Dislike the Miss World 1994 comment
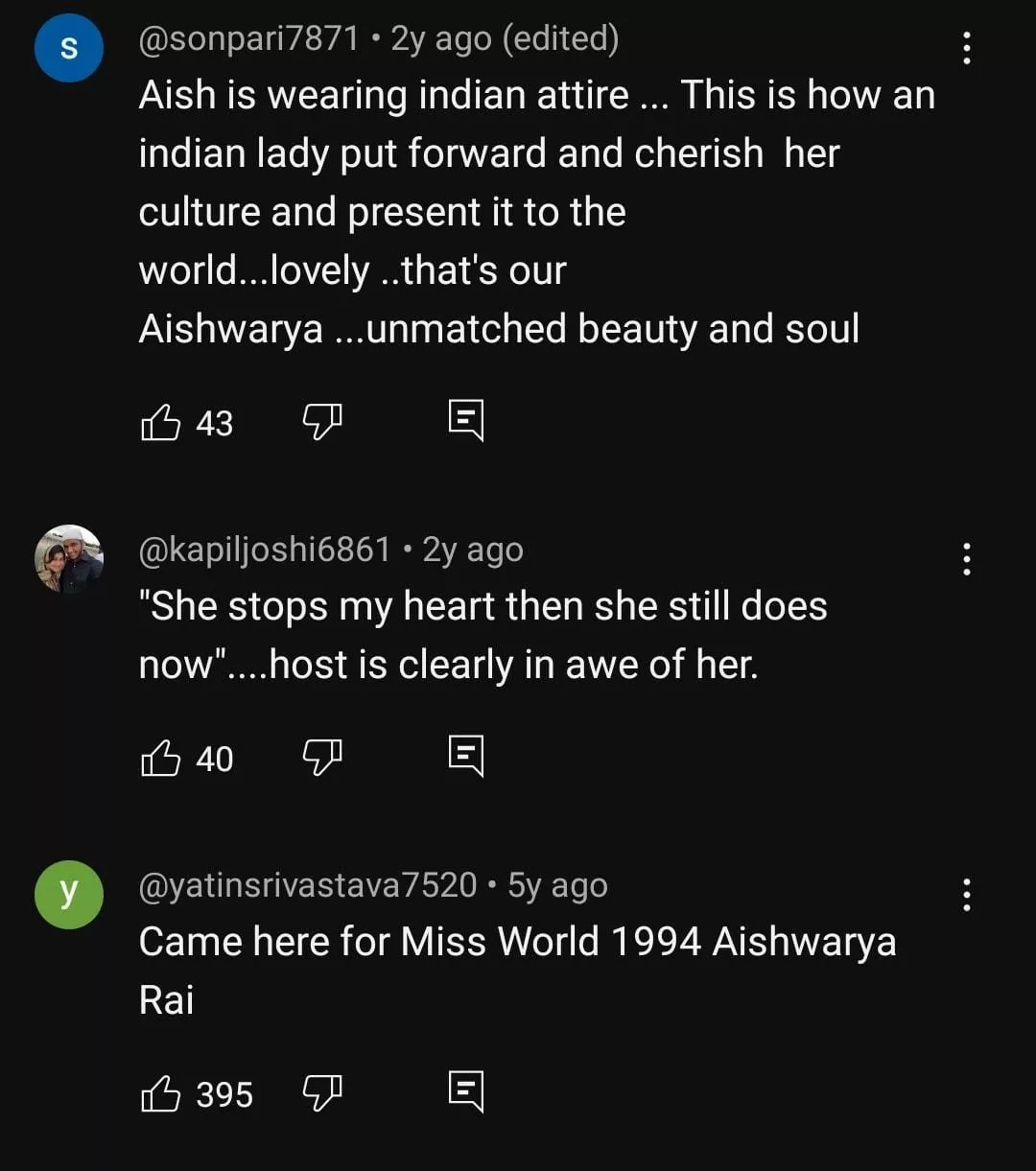The width and height of the screenshot is (1036, 1171). click(322, 1093)
